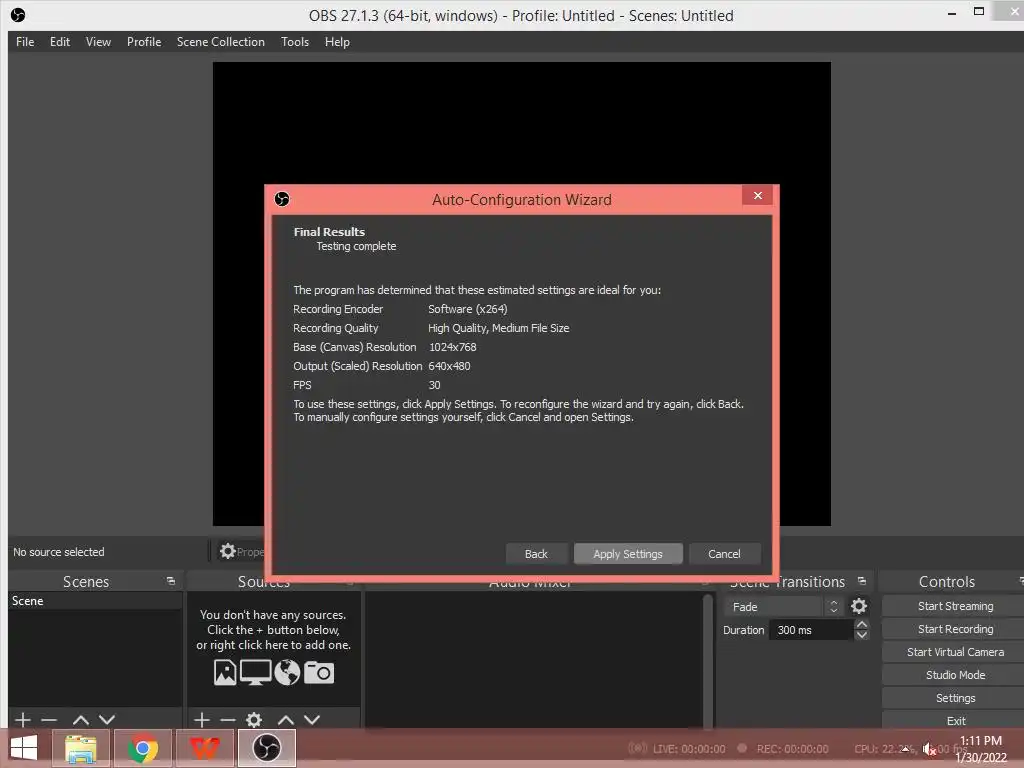Move source up arrow icon
The height and width of the screenshot is (768, 1024).
tap(285, 720)
